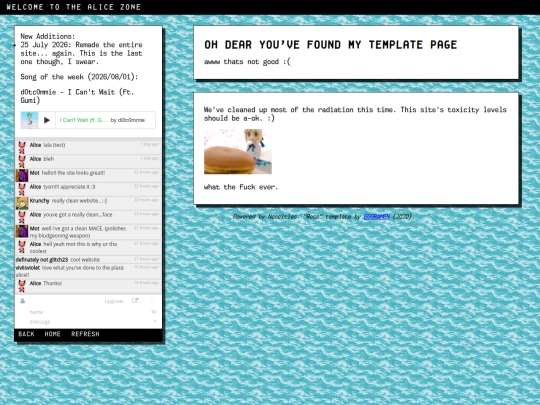This screenshot has width=540, height=405.
Task: Click Alice's avatar beside 'Thanks!' message
Action: [x=22, y=286]
